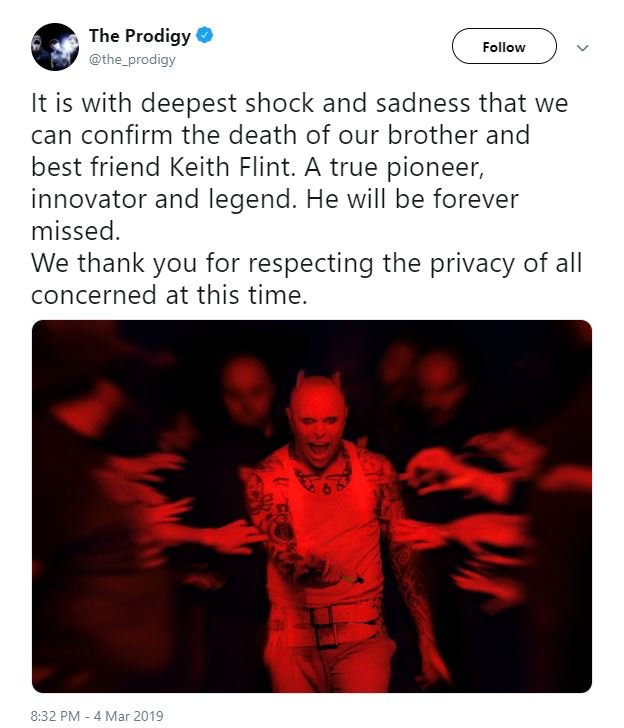The image size is (624, 728).
Task: Click the phrase 'brother and' in the tweet
Action: 458,135
